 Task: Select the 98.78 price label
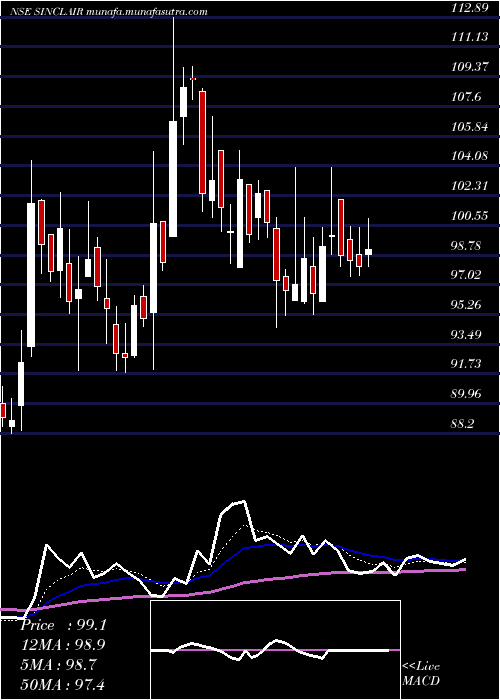pyautogui.click(x=466, y=245)
